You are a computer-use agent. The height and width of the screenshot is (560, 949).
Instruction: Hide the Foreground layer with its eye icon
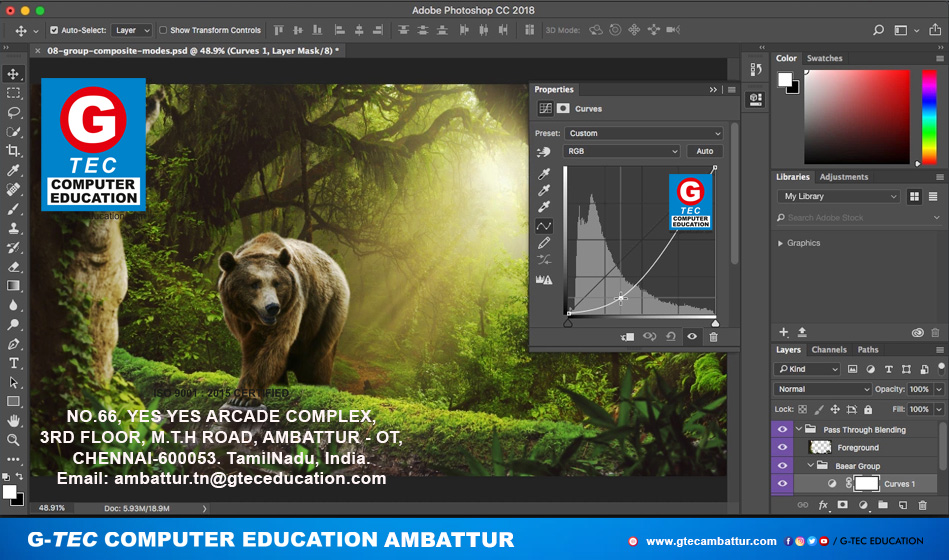[x=783, y=448]
